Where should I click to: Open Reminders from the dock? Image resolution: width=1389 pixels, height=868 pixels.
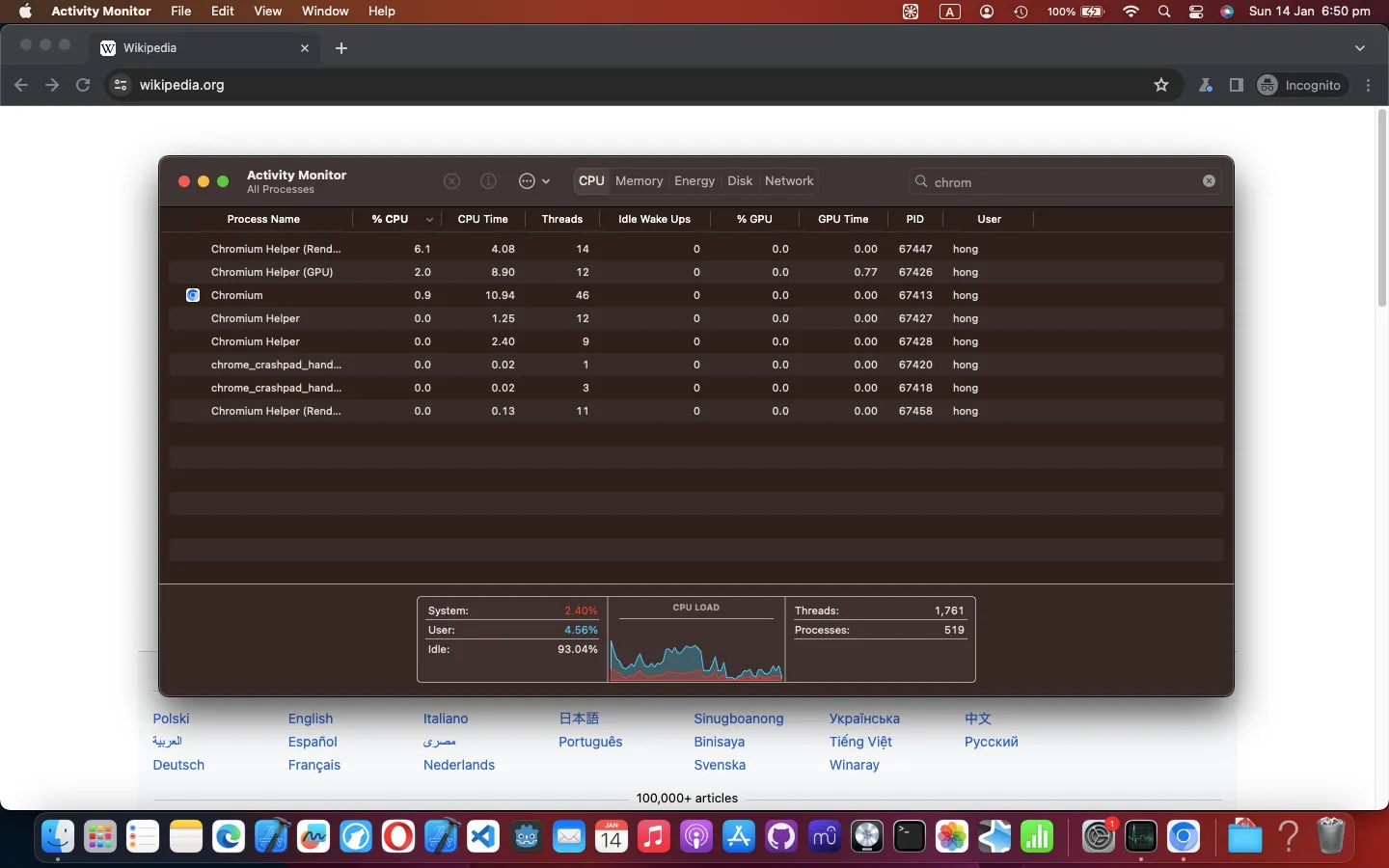[x=143, y=836]
